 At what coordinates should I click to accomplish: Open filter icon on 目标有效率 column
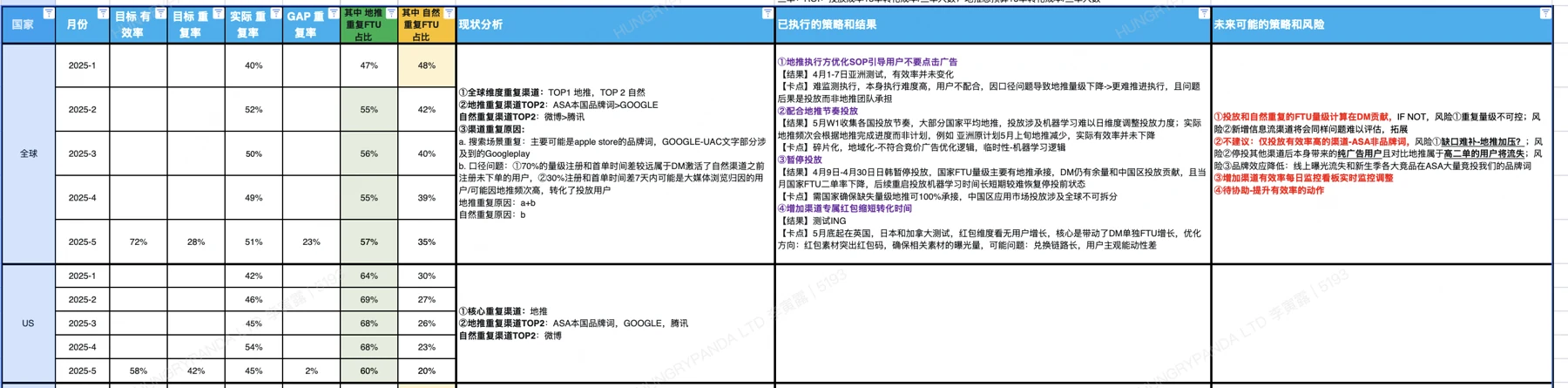click(160, 13)
